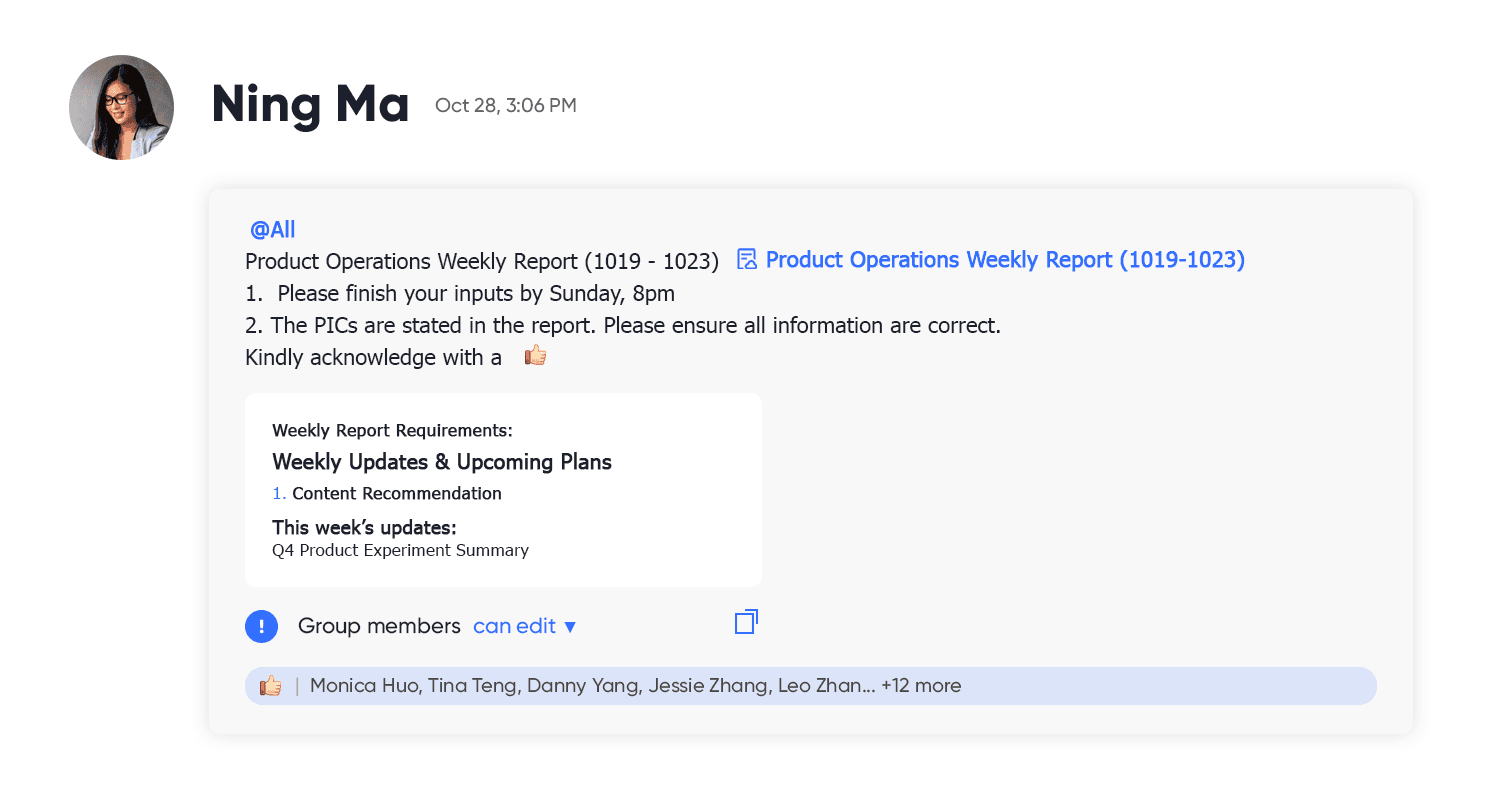Open the 'can edit' permission selector
The image size is (1500, 797).
525,627
